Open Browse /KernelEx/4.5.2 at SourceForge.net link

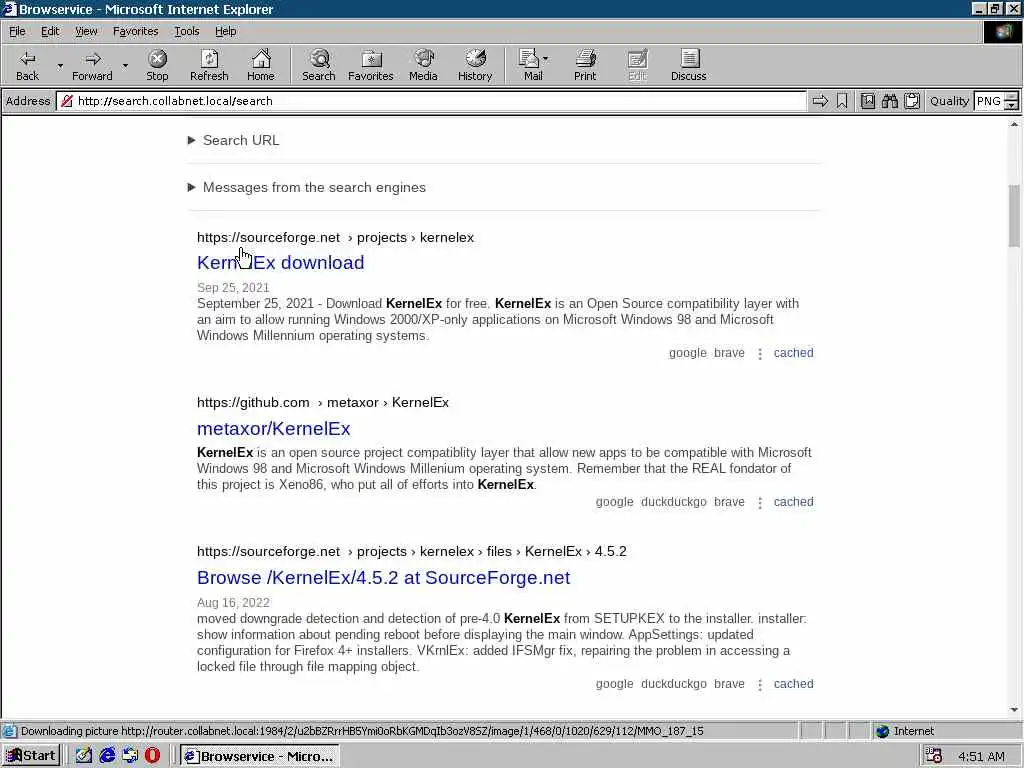coord(383,577)
